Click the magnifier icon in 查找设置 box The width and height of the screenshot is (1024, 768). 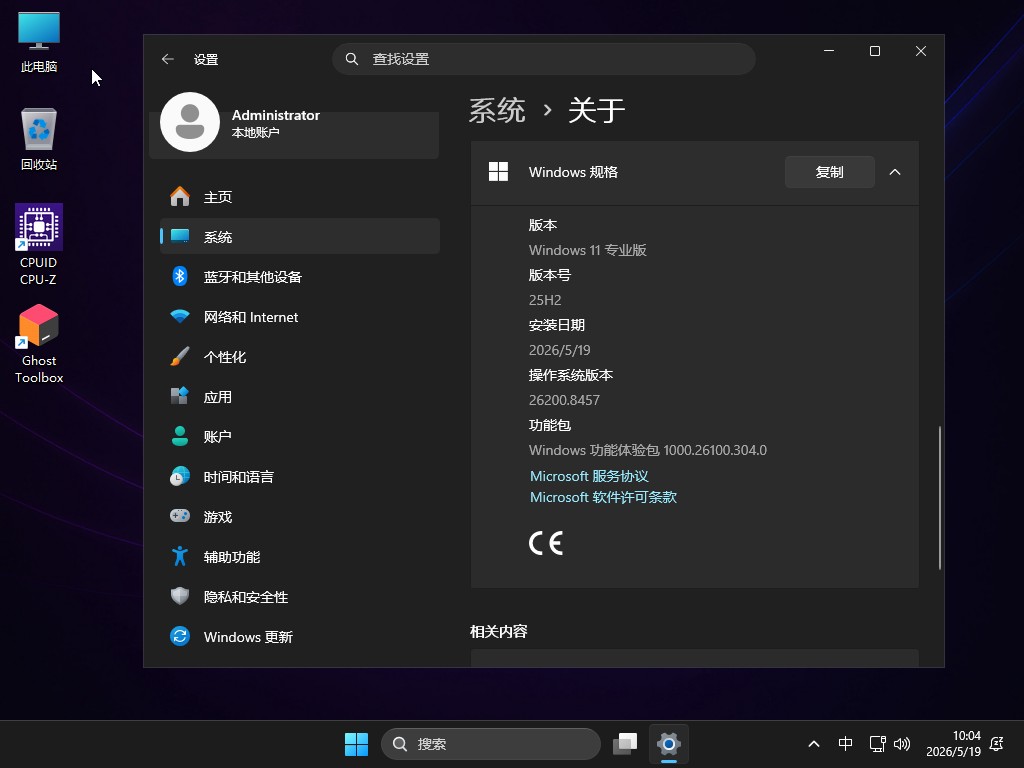[x=351, y=59]
